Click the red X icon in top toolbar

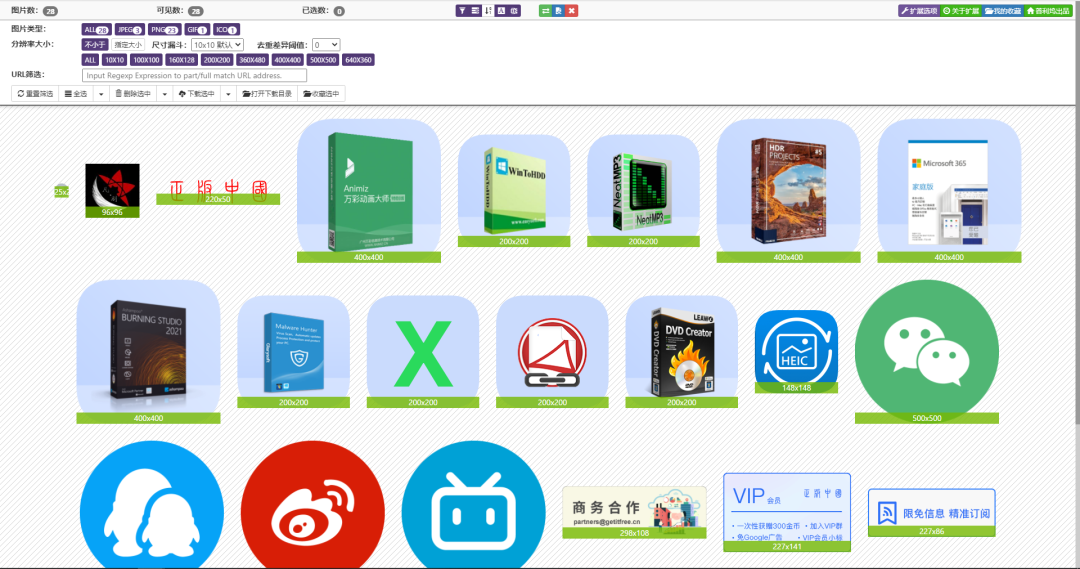(572, 11)
